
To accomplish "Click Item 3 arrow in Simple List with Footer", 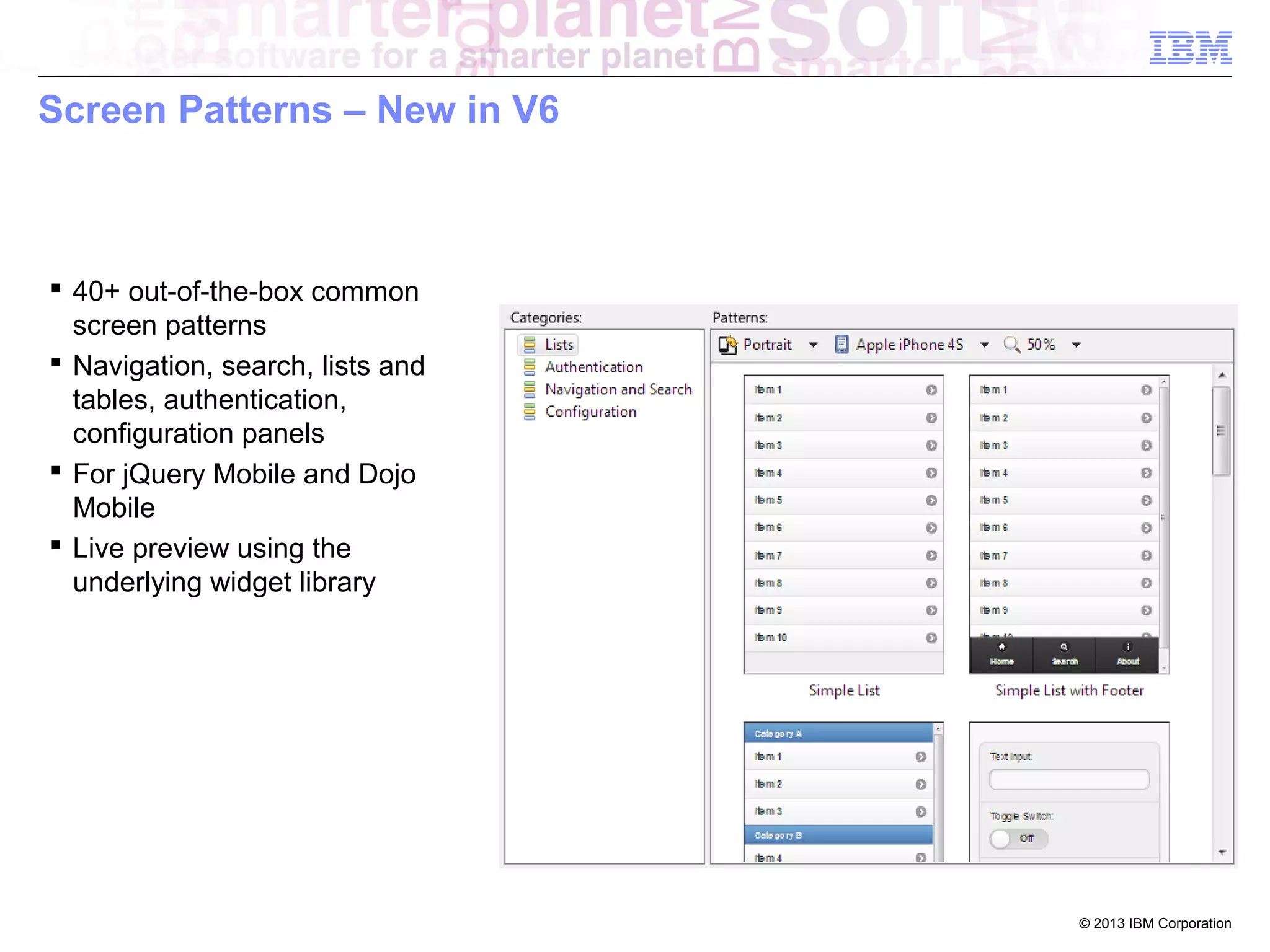I will (1146, 445).
